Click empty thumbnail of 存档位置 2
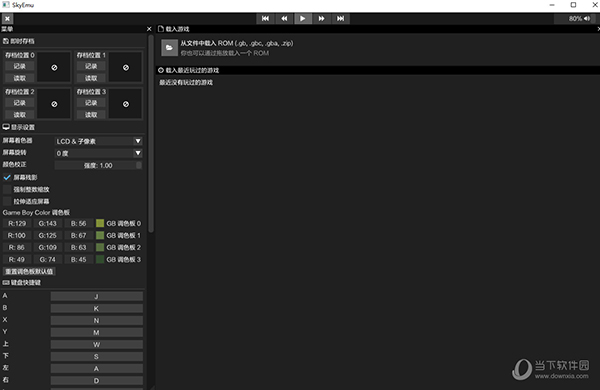 (x=54, y=104)
